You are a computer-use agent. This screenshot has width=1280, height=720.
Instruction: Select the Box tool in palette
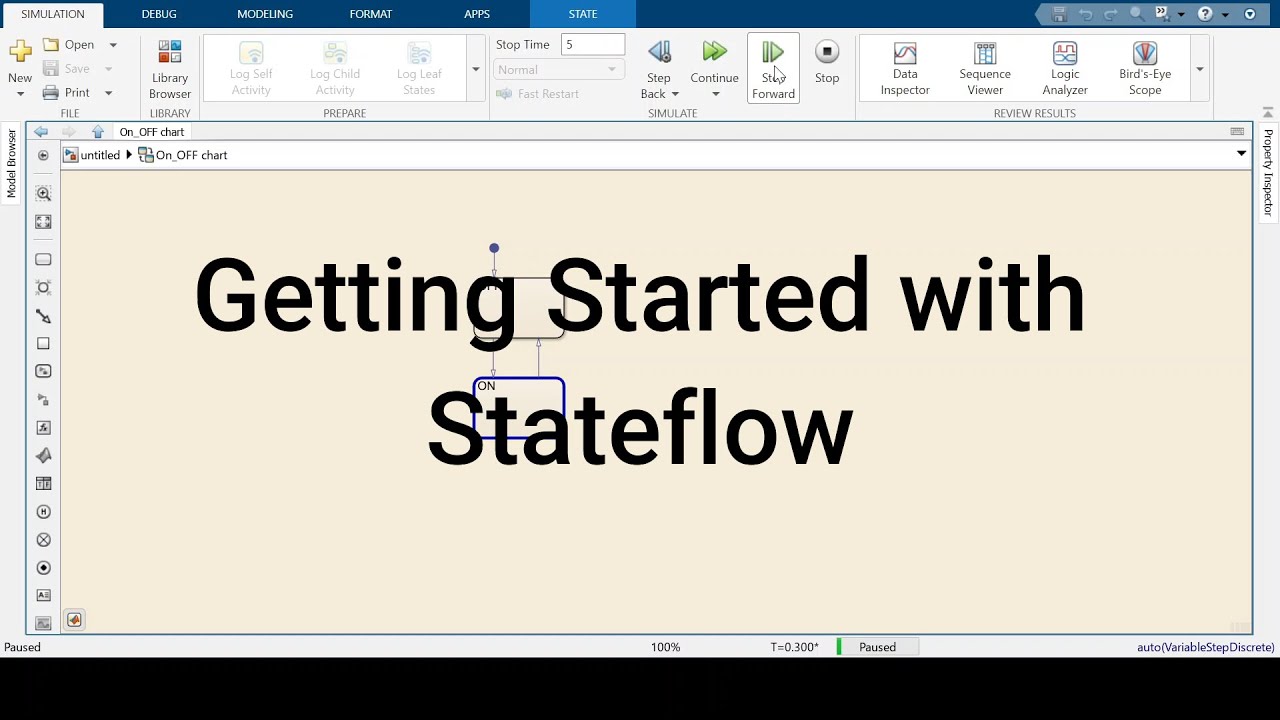click(x=43, y=343)
